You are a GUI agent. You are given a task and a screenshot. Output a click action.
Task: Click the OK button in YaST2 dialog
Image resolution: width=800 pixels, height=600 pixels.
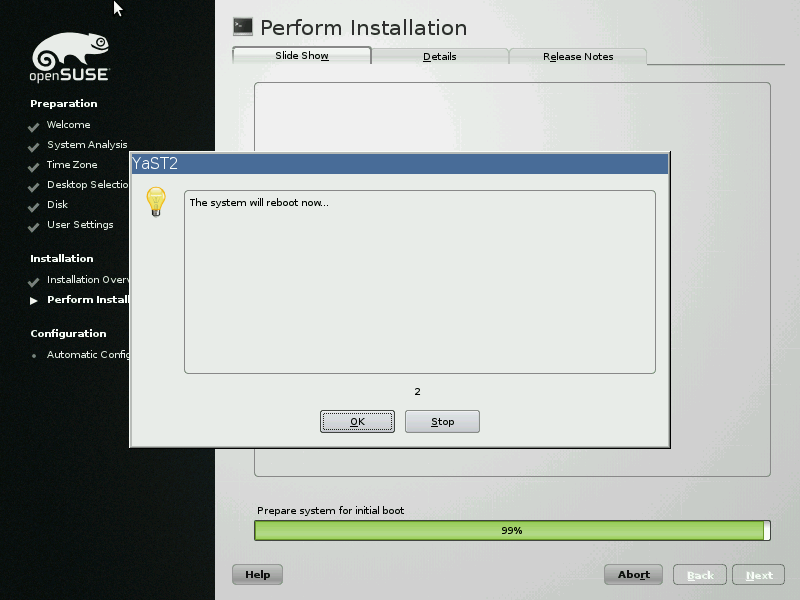pos(357,421)
